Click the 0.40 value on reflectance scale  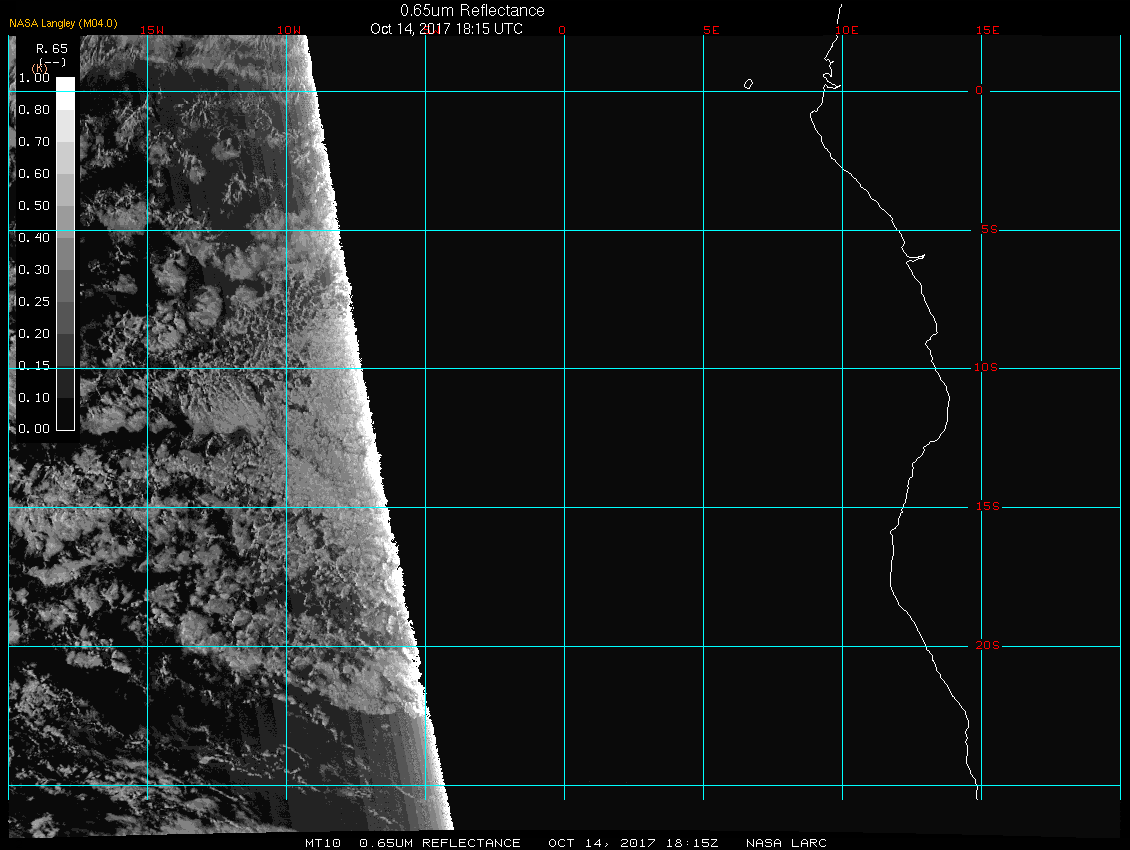(x=34, y=237)
